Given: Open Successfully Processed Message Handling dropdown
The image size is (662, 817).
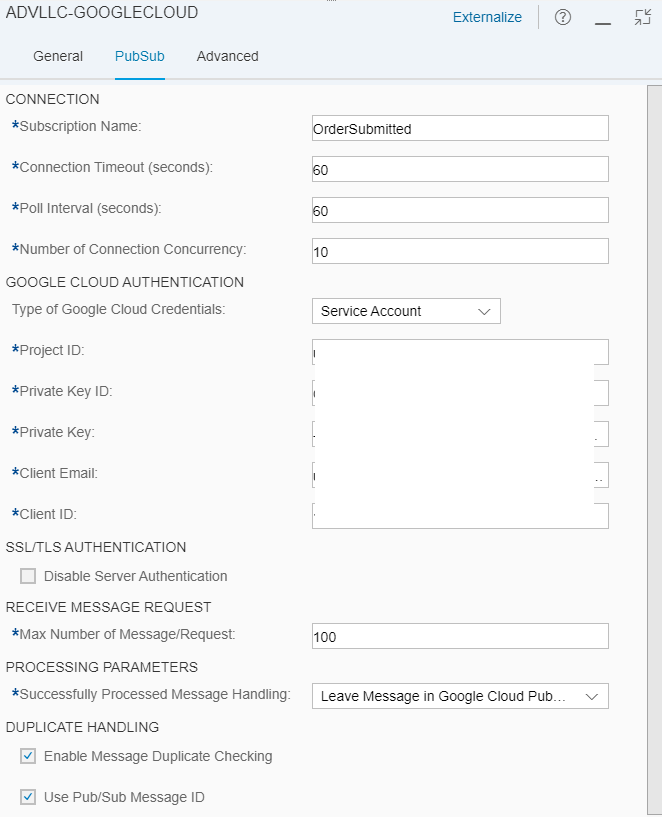Looking at the screenshot, I should [459, 696].
